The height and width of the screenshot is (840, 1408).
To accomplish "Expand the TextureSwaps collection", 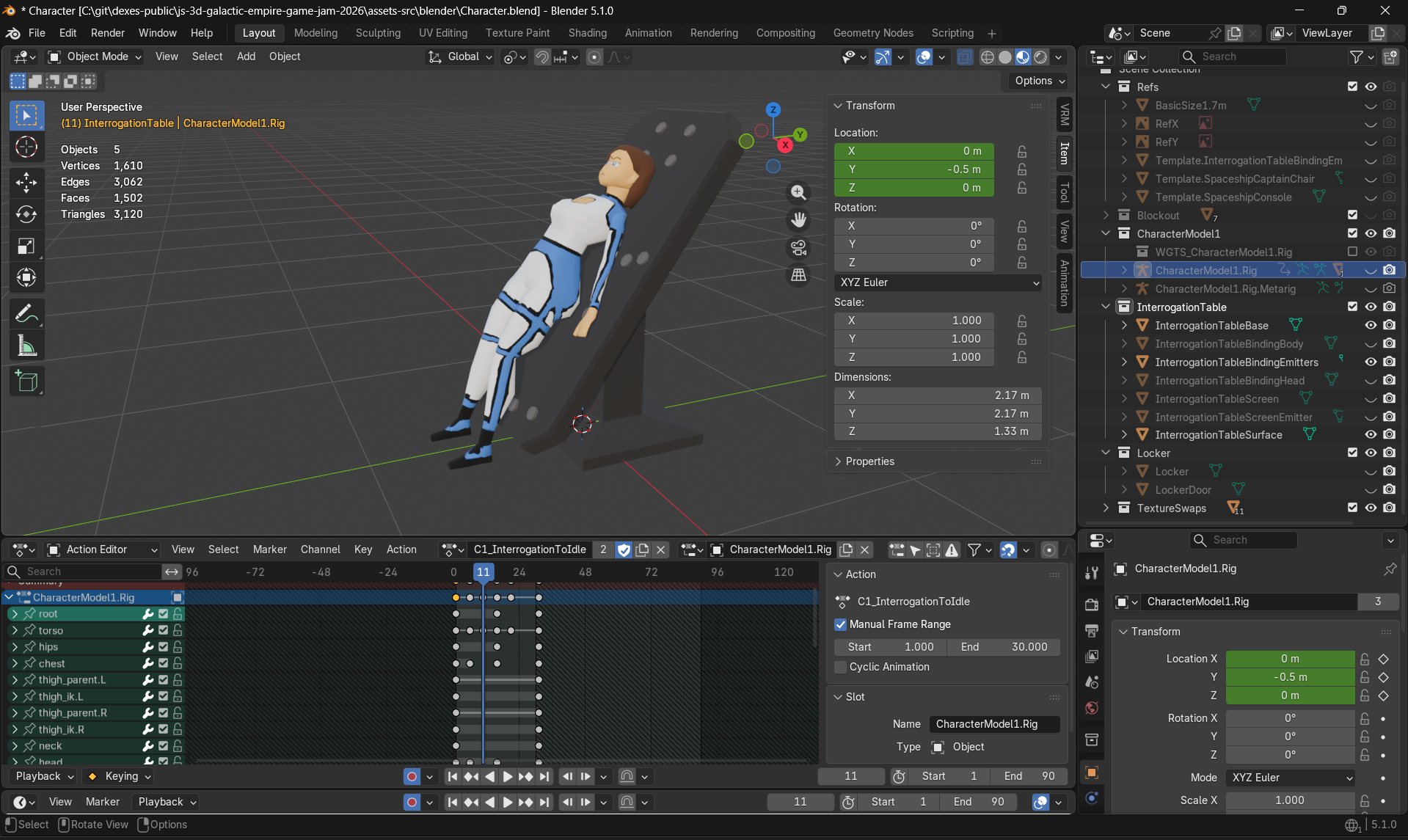I will pyautogui.click(x=1106, y=508).
